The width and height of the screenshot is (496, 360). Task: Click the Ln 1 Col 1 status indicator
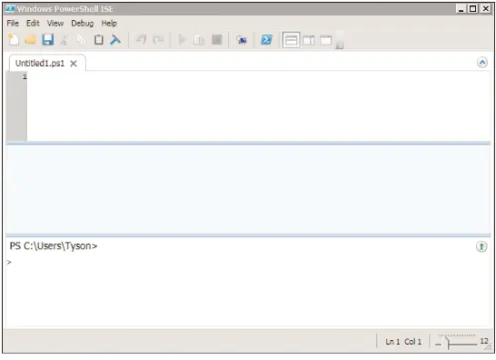(403, 342)
